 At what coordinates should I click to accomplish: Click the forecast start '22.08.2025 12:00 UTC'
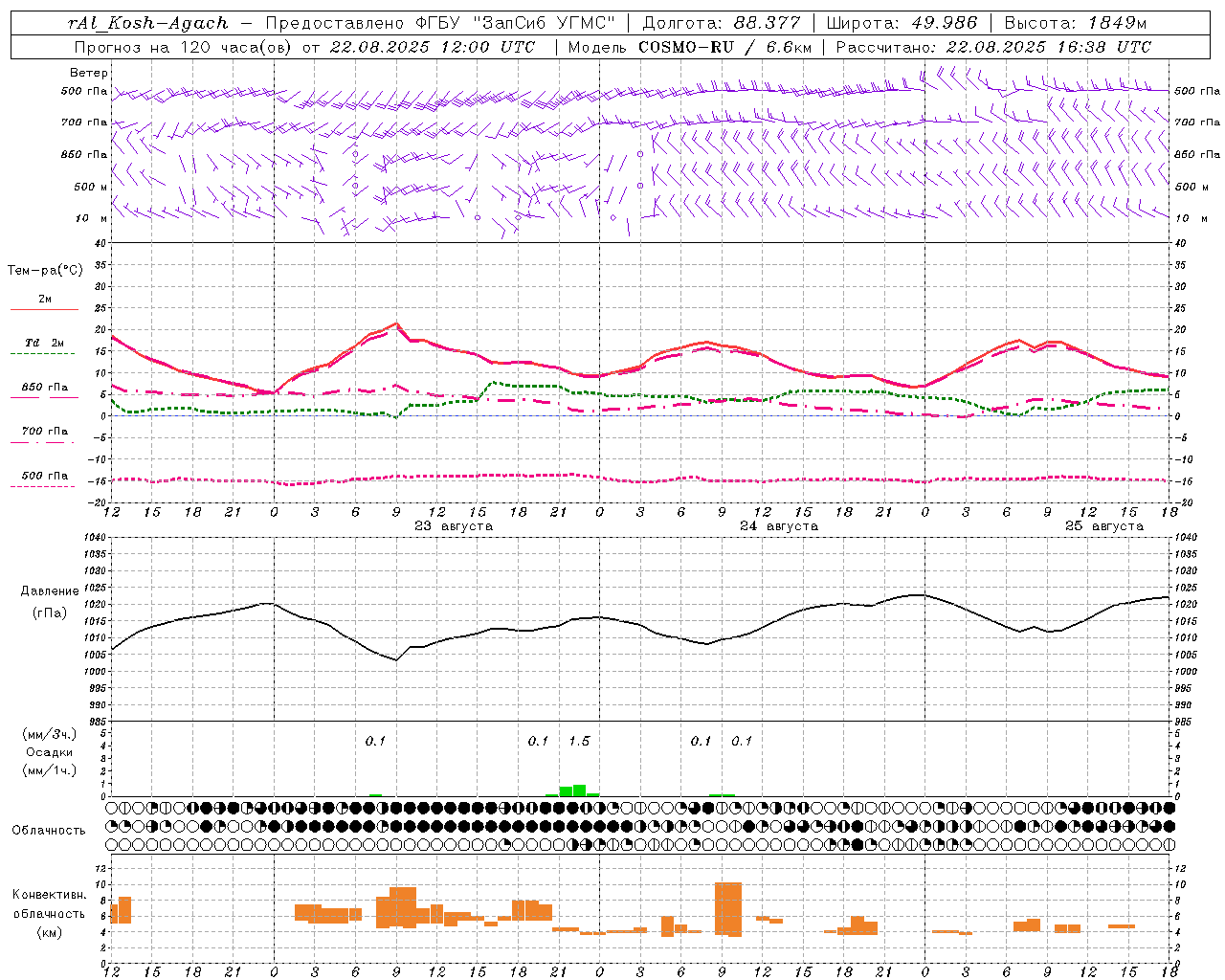433,47
